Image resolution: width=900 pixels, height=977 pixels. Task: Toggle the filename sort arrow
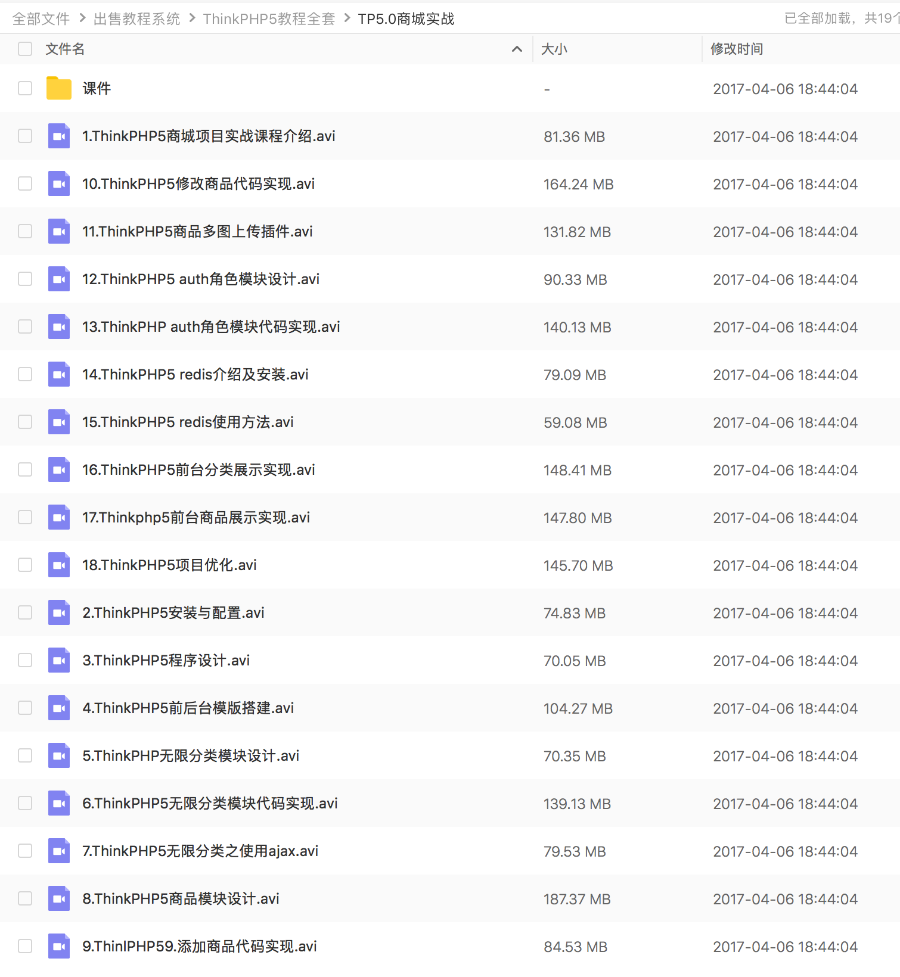517,49
